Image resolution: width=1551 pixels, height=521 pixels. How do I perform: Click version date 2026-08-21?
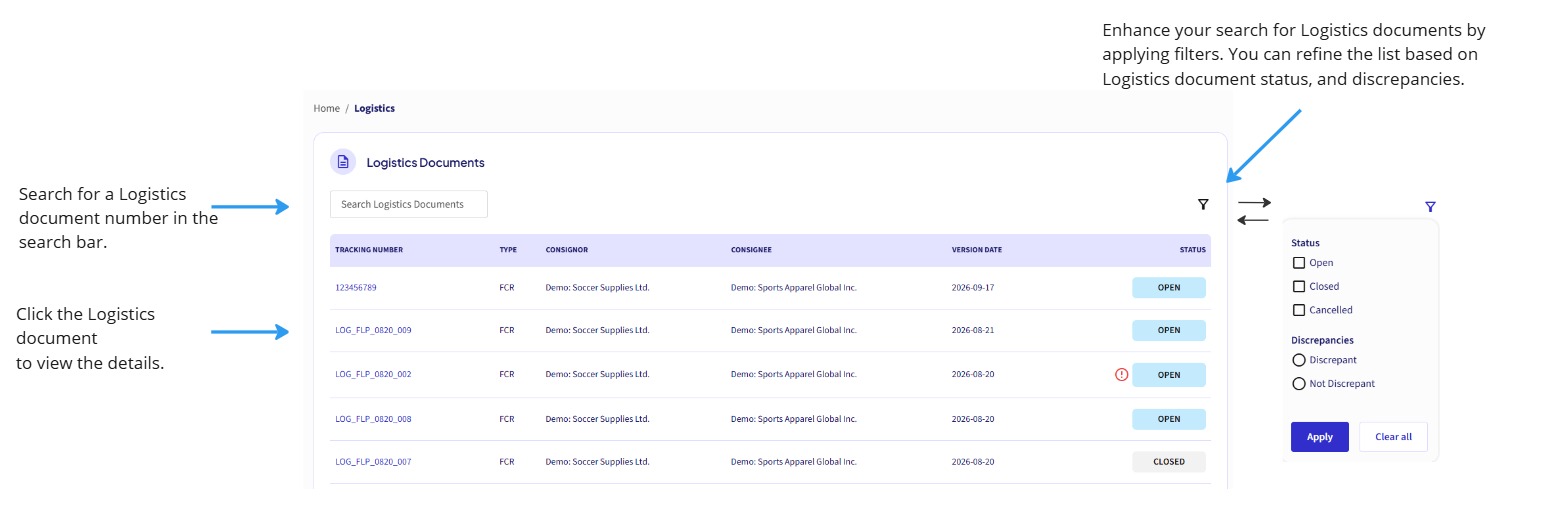973,330
